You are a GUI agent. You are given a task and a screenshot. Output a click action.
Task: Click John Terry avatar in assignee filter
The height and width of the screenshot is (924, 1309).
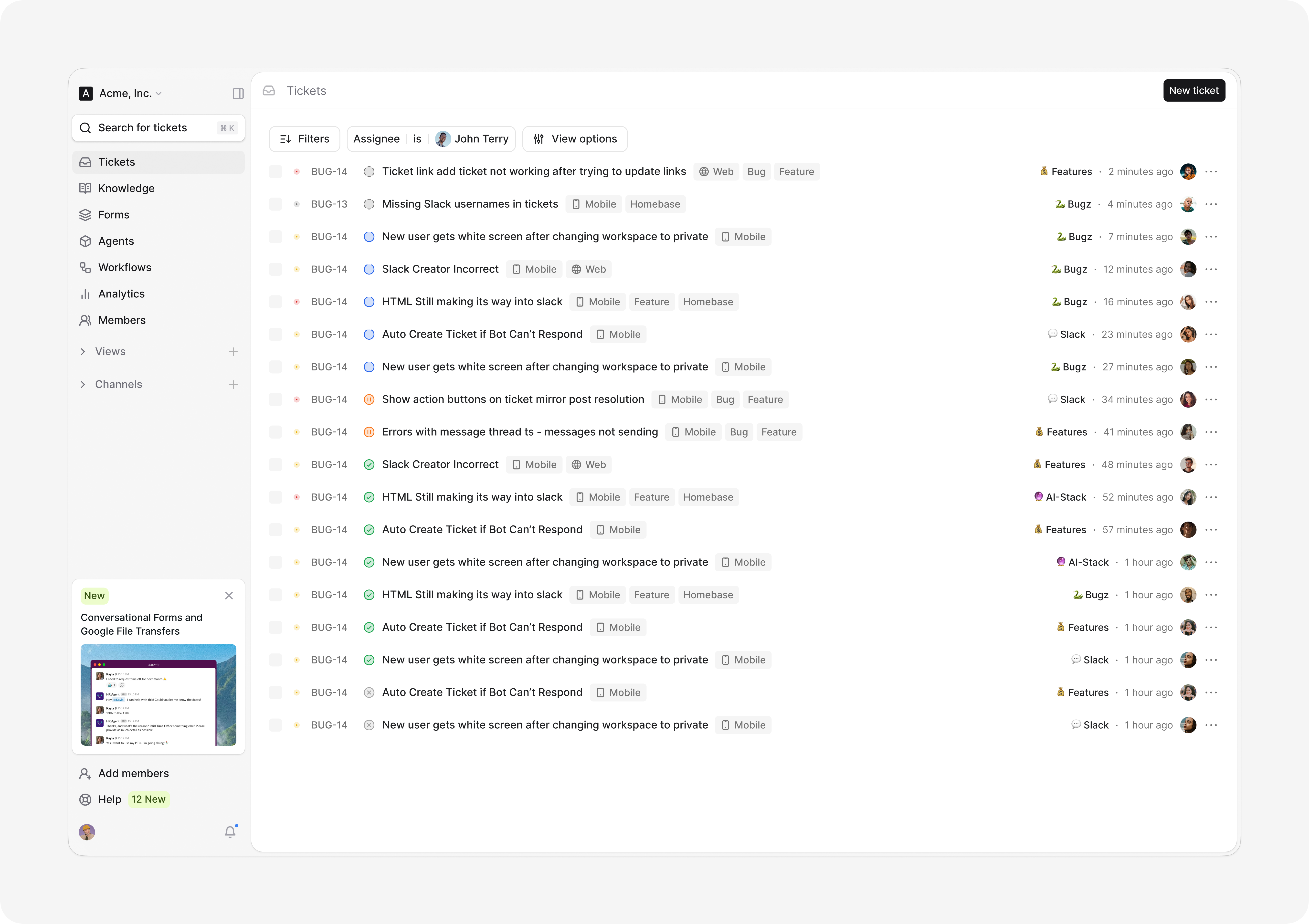[443, 139]
